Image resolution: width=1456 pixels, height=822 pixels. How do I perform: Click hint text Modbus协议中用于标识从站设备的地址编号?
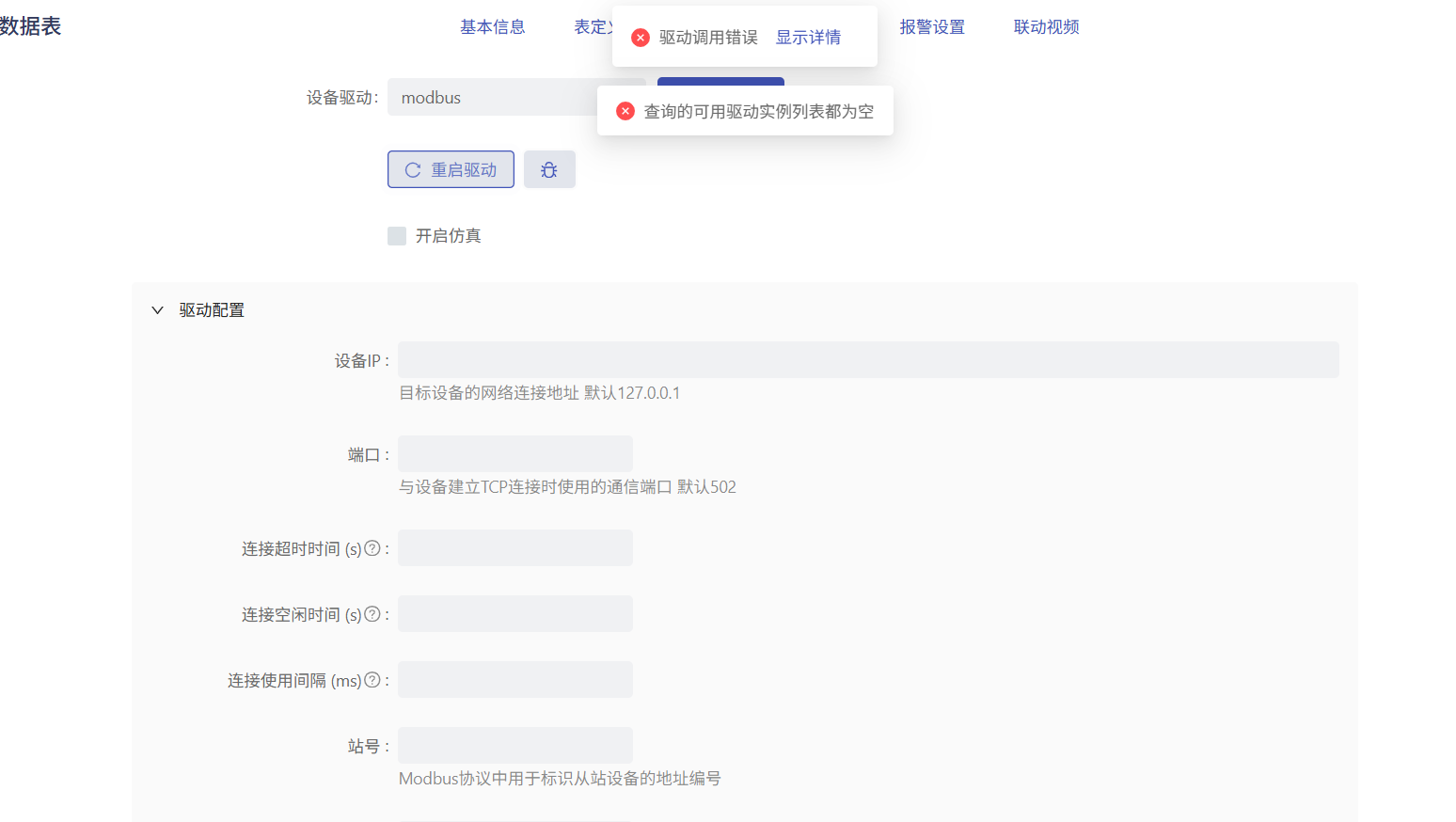pyautogui.click(x=560, y=779)
